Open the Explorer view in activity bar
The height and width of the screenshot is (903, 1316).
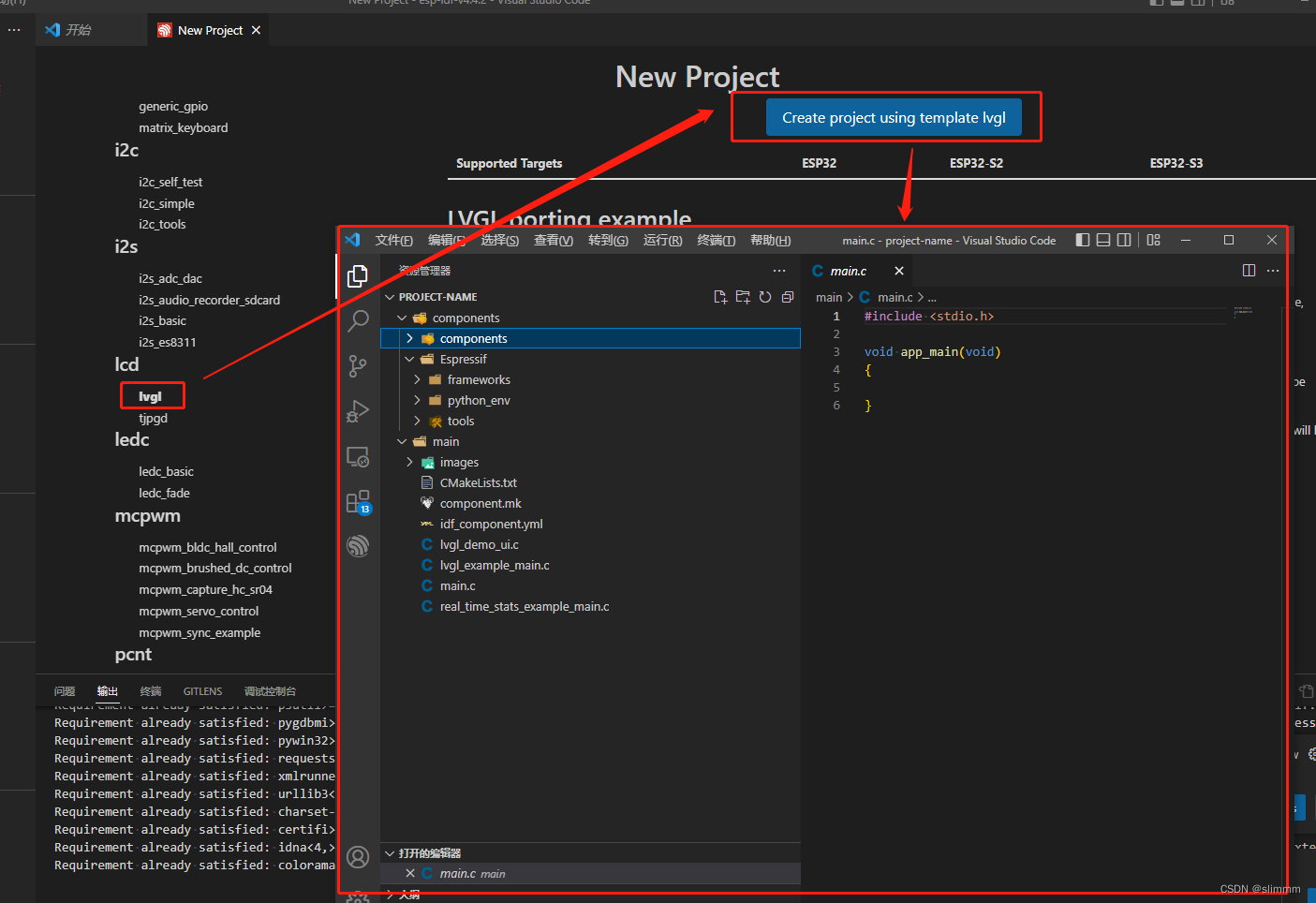pos(358,275)
